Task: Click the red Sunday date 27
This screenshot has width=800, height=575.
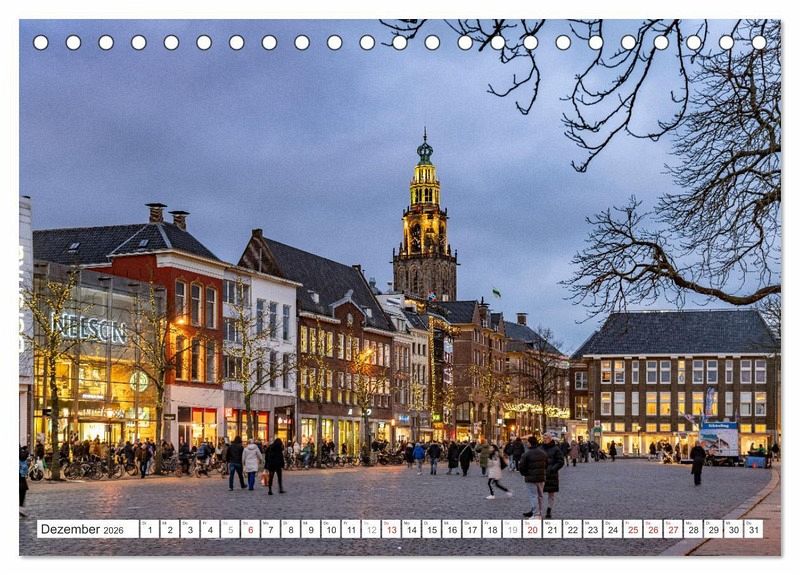Action: (673, 529)
